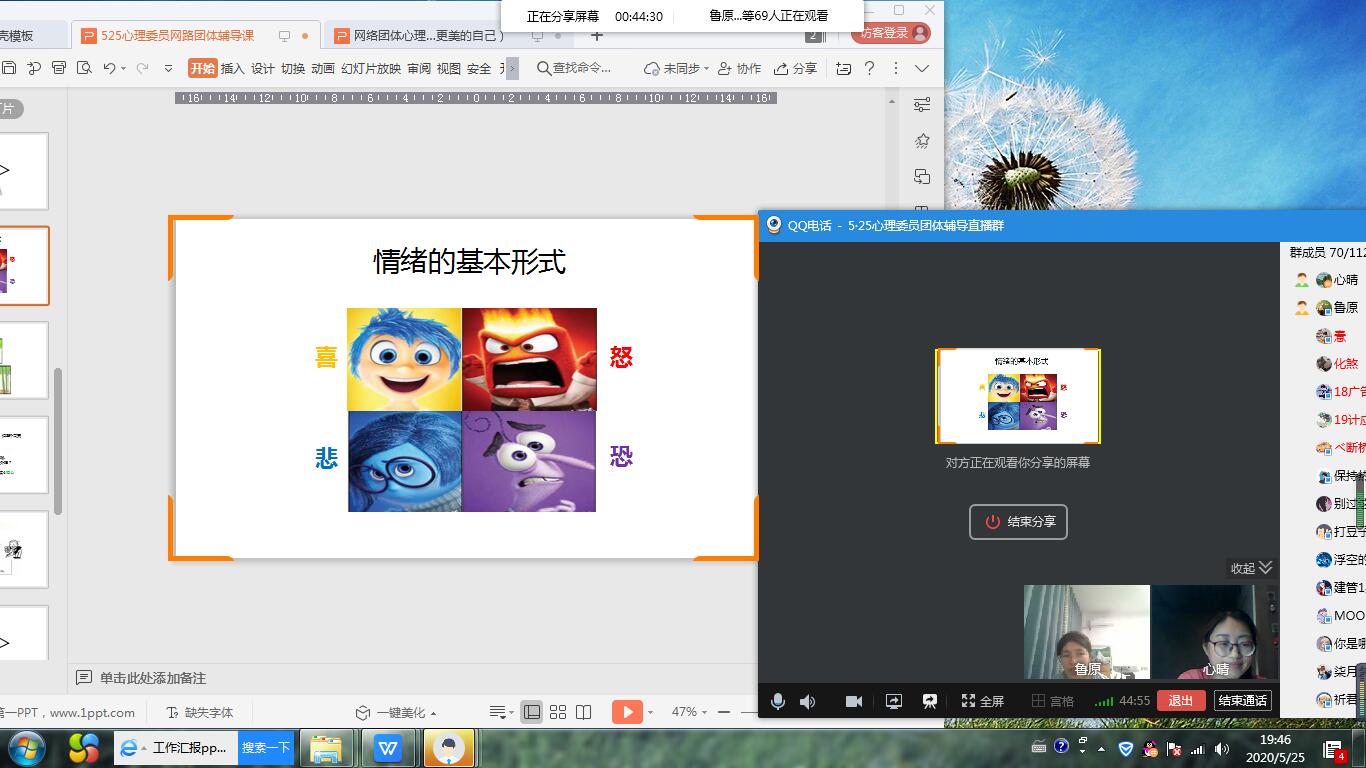Select the current slide thumbnail with orange border
This screenshot has width=1366, height=768.
pyautogui.click(x=23, y=265)
